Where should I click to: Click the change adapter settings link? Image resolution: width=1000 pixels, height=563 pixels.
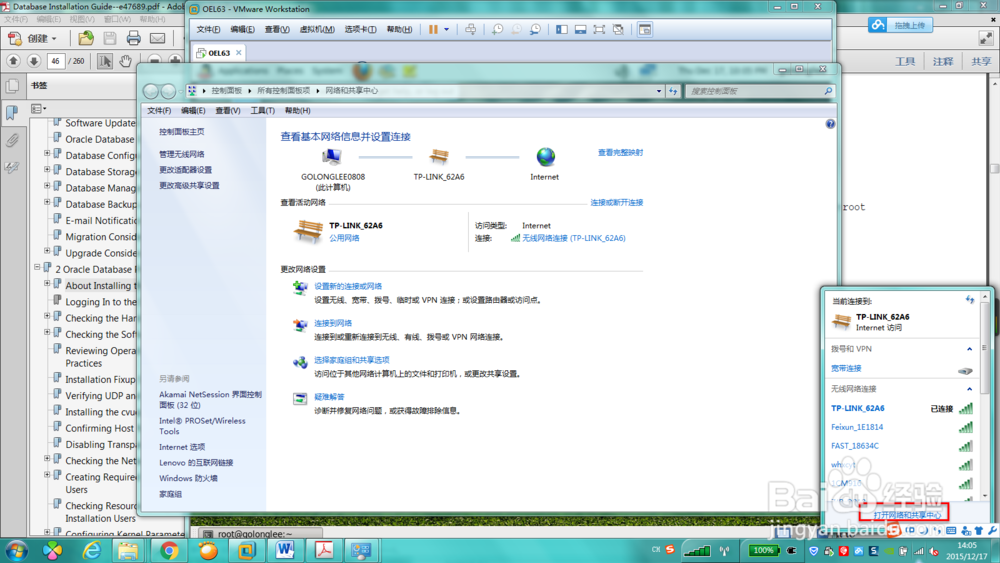(x=186, y=170)
